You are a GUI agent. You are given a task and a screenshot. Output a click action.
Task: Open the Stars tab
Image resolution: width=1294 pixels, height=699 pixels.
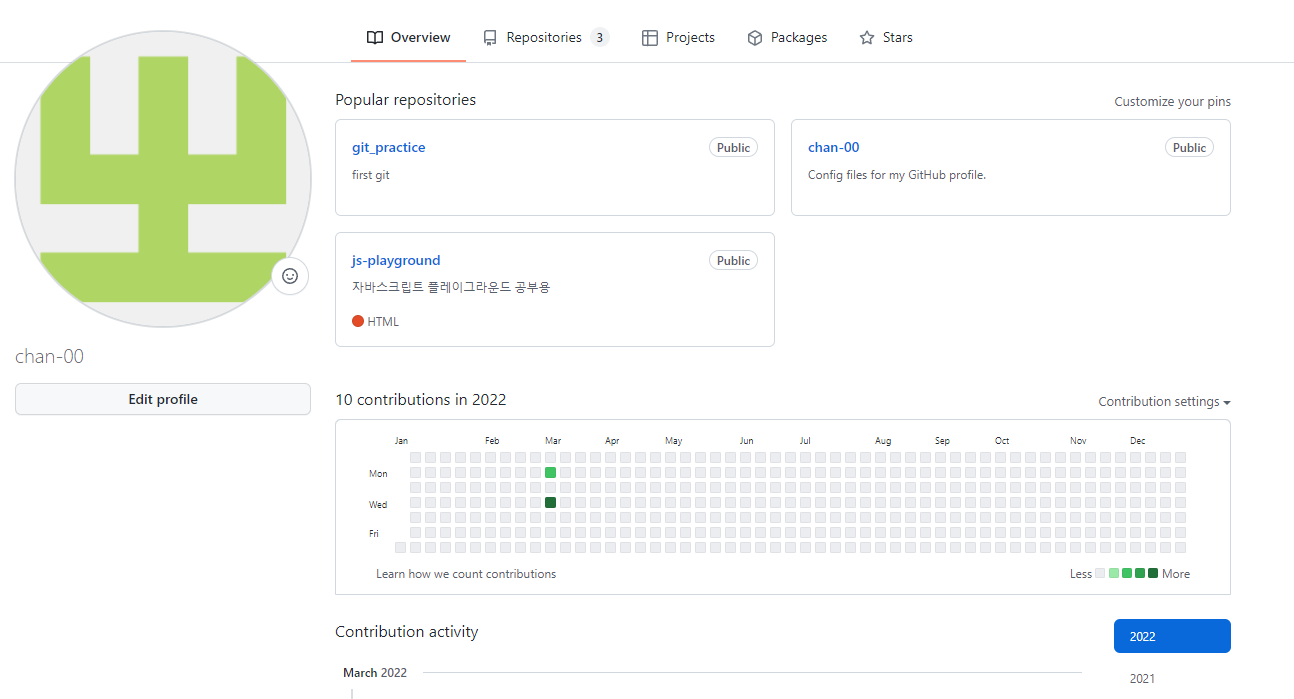point(886,37)
